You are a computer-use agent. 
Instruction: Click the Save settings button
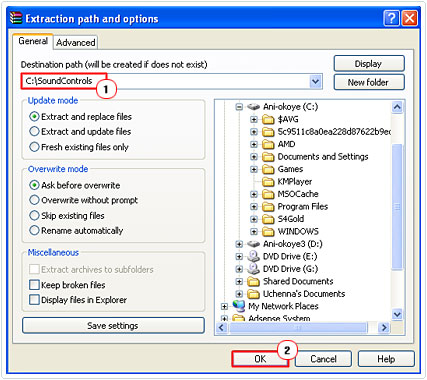113,326
